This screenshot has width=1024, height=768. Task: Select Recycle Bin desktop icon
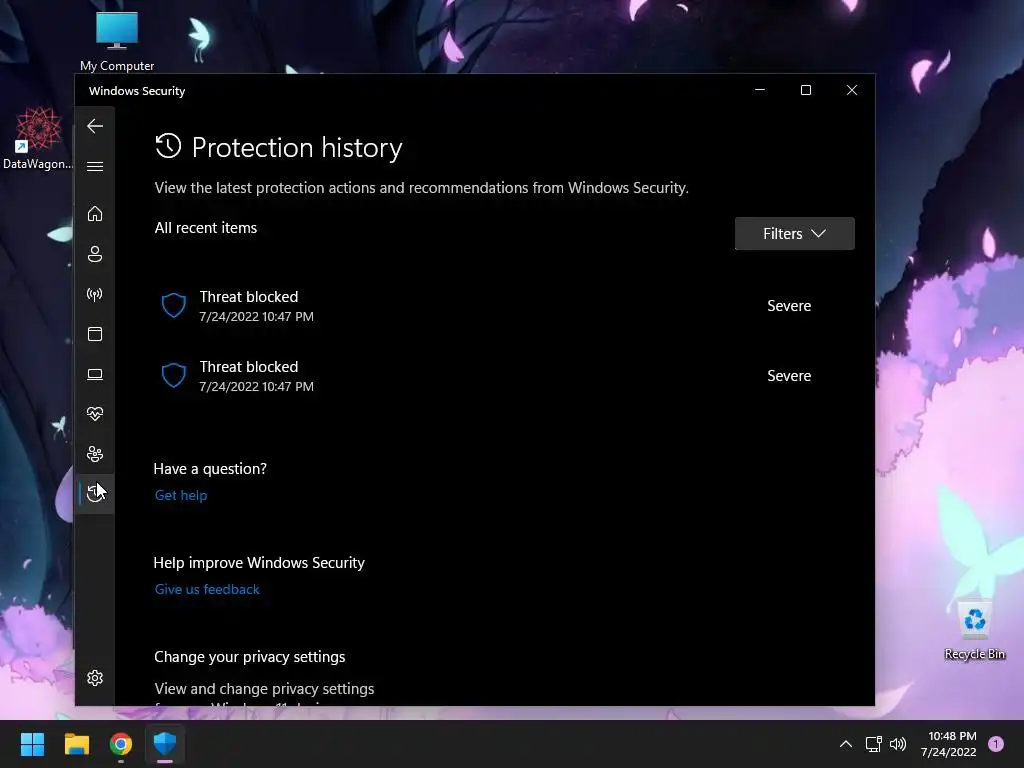click(x=974, y=630)
